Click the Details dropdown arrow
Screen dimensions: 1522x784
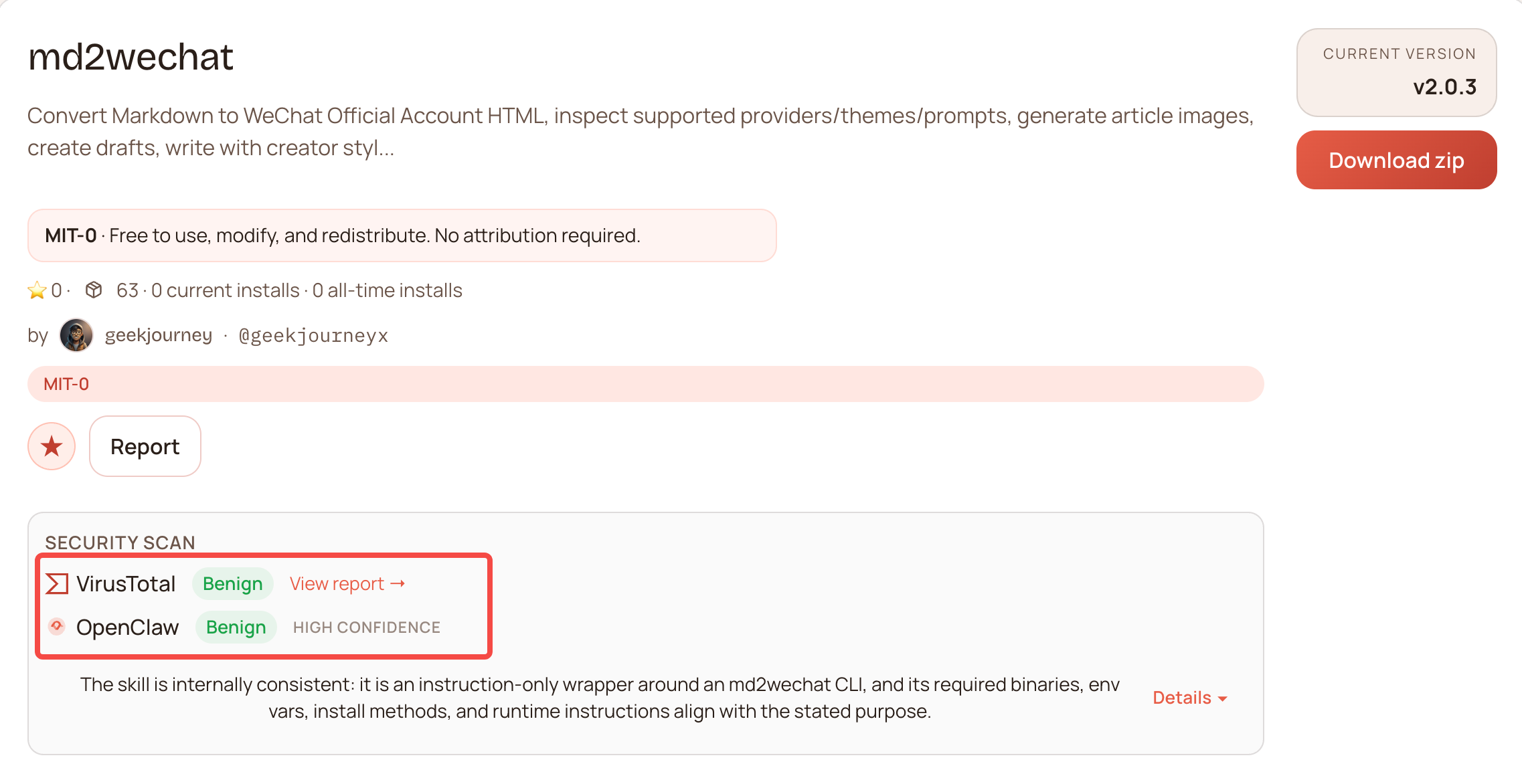1223,698
